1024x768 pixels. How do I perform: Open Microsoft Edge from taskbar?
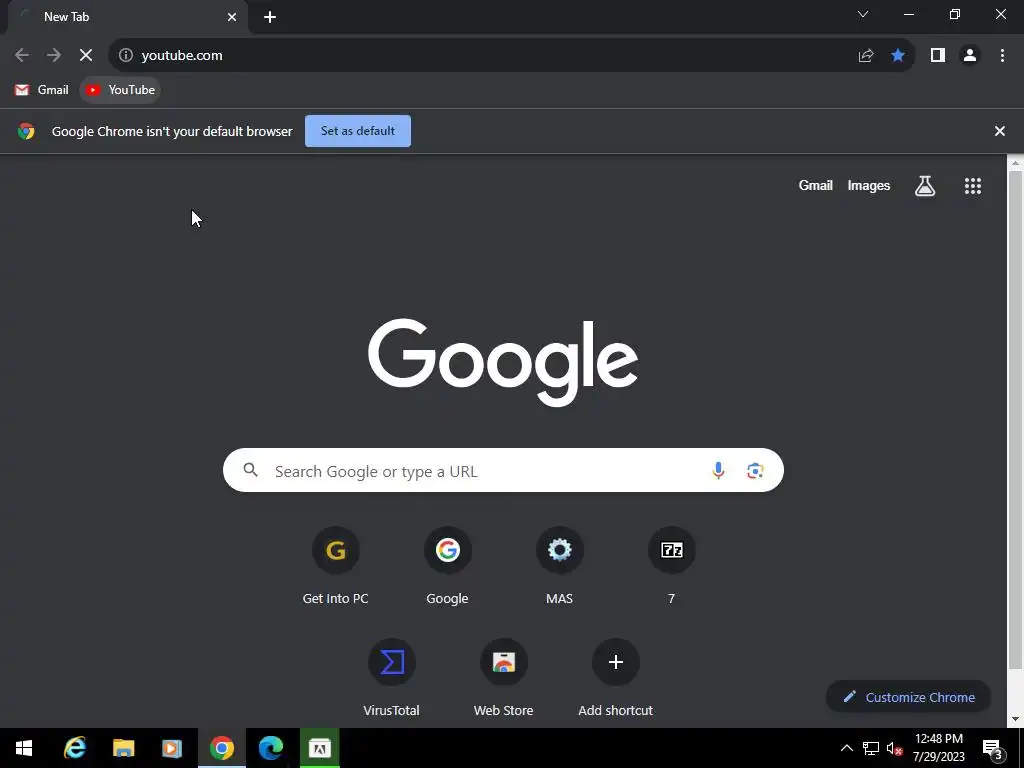270,748
